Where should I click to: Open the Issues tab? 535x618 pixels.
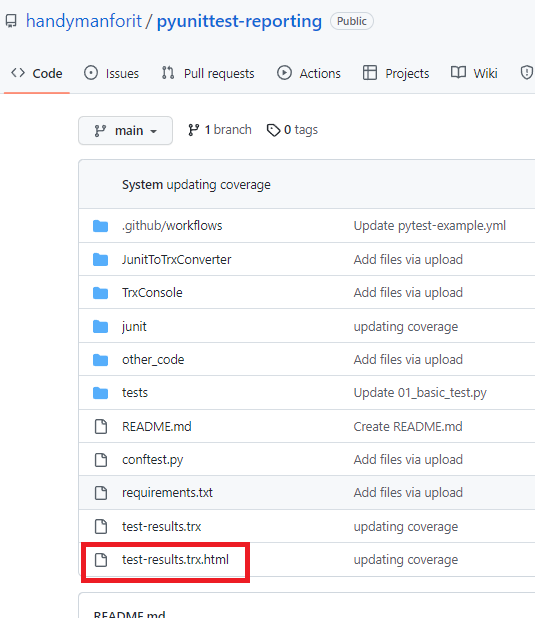(x=111, y=73)
